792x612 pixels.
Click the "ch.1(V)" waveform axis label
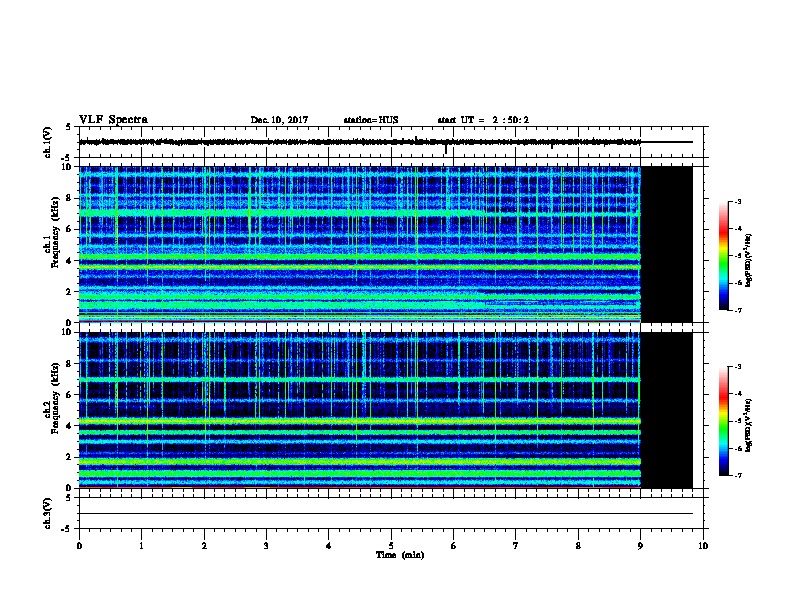click(x=47, y=142)
